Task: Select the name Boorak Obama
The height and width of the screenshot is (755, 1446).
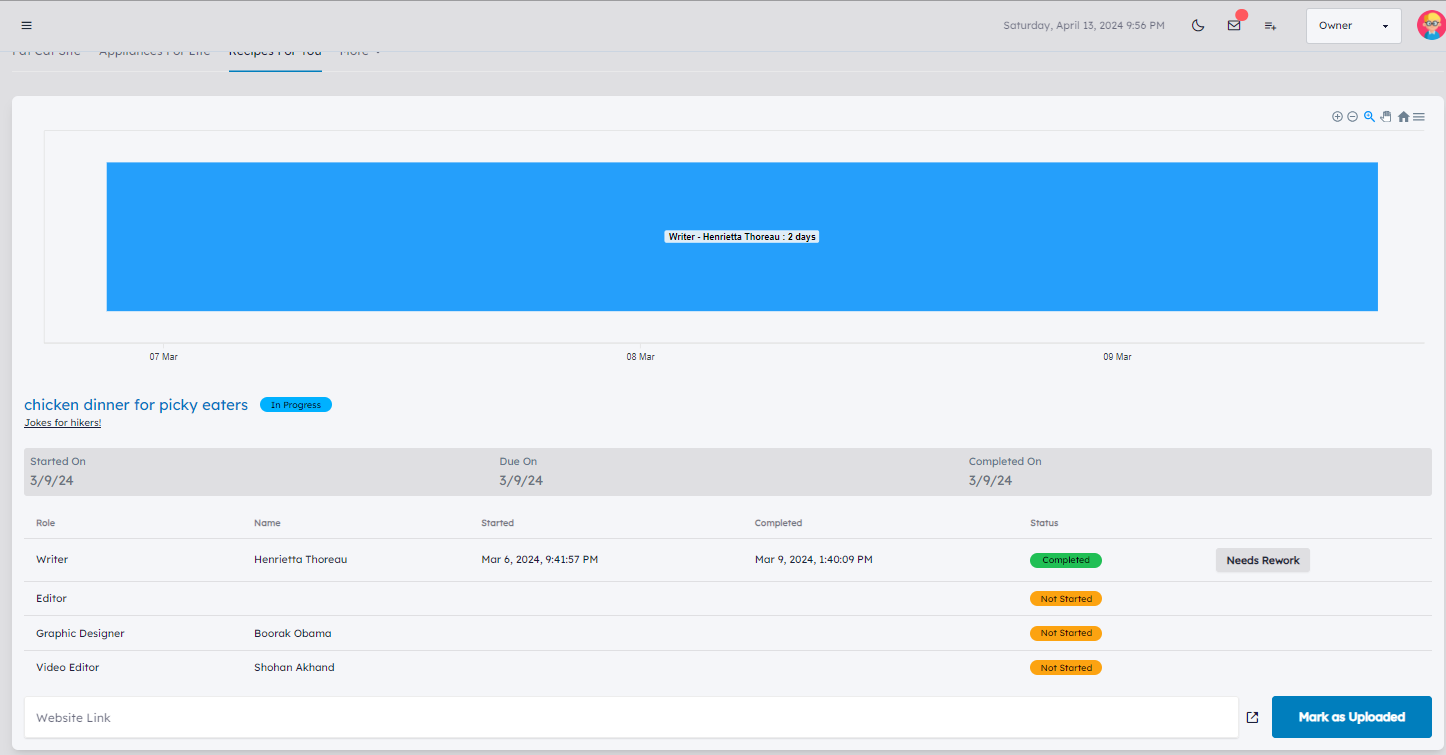Action: pyautogui.click(x=293, y=633)
